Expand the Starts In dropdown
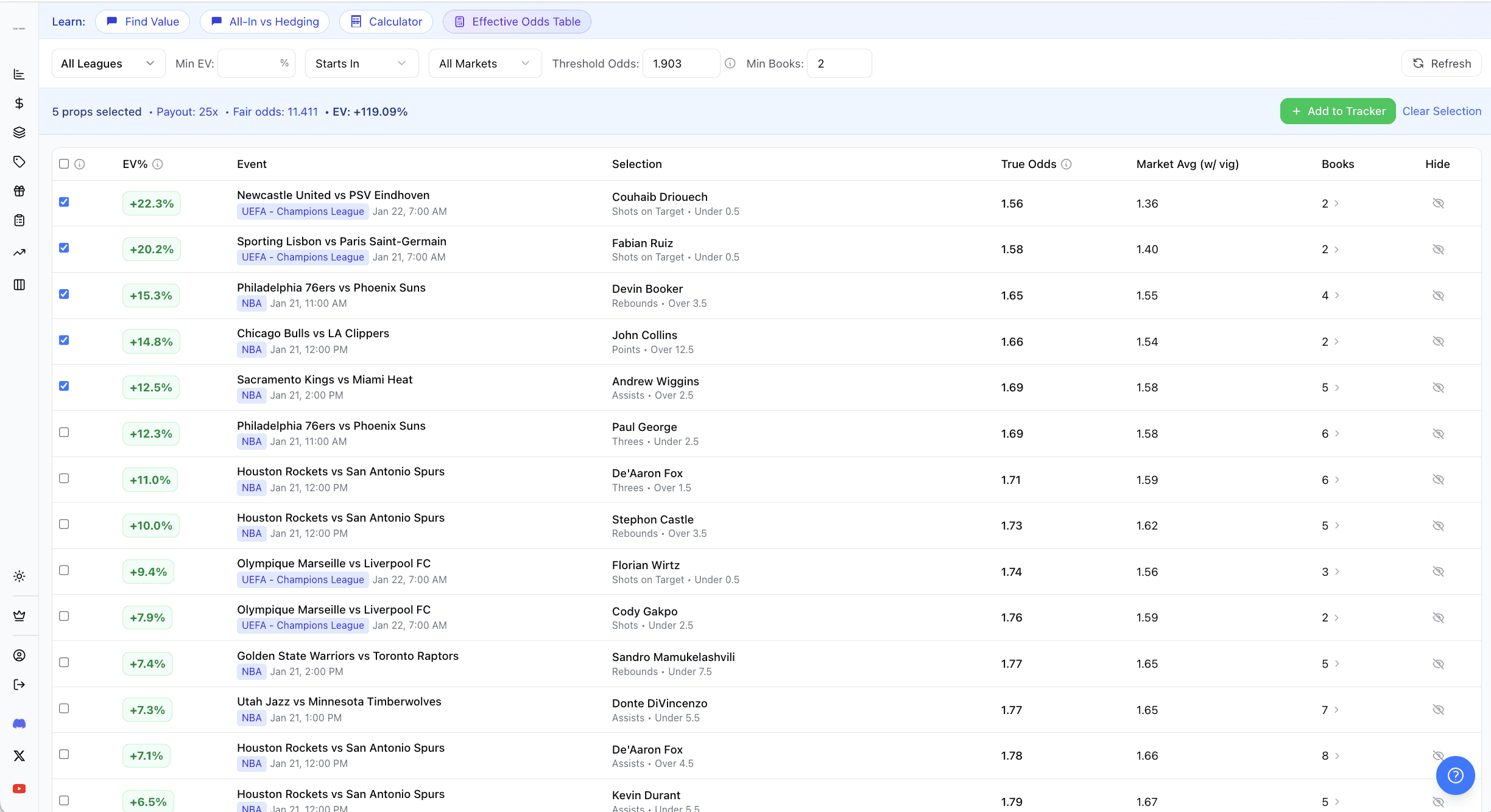 [361, 63]
